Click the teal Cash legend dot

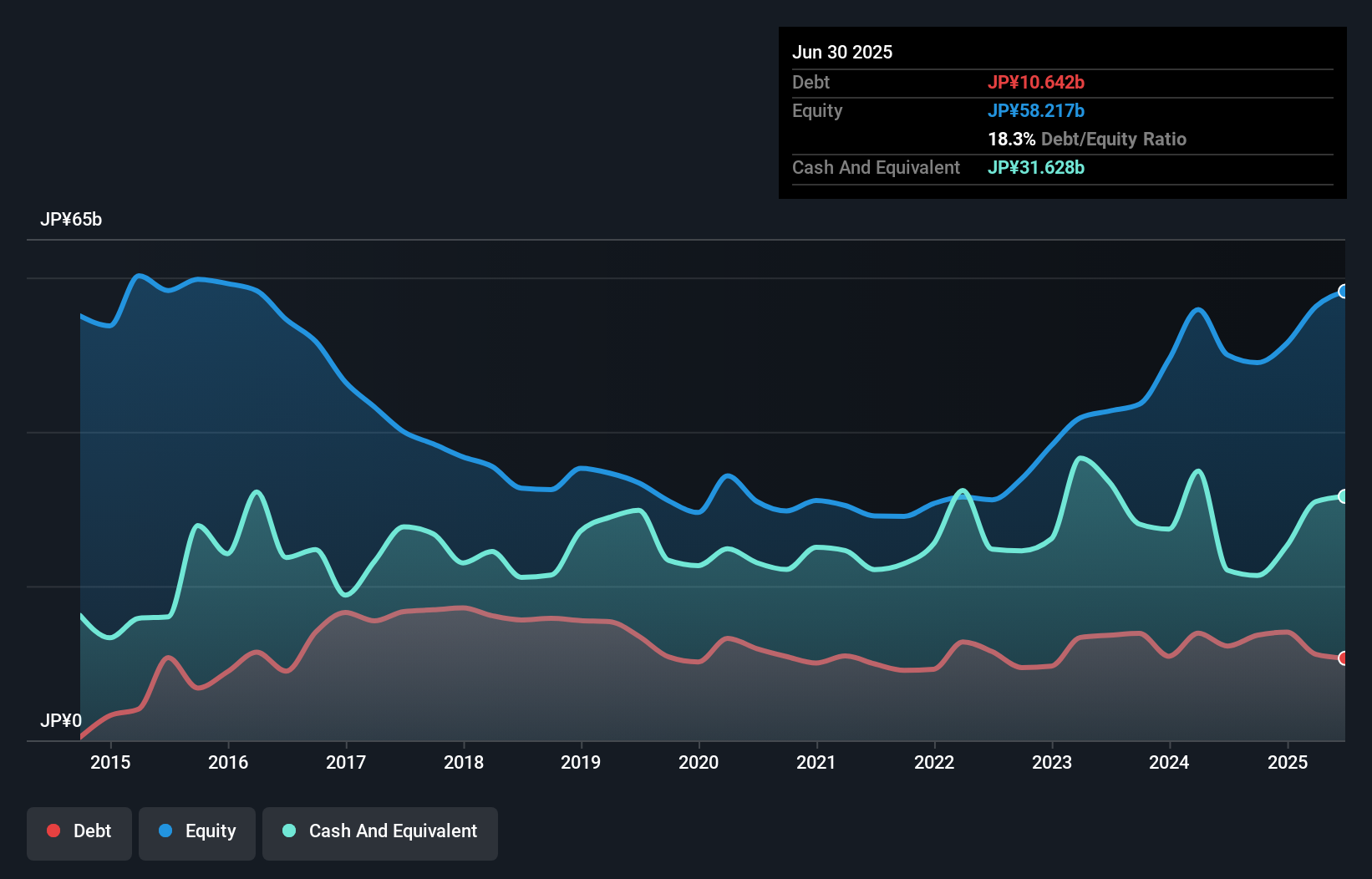tap(289, 831)
